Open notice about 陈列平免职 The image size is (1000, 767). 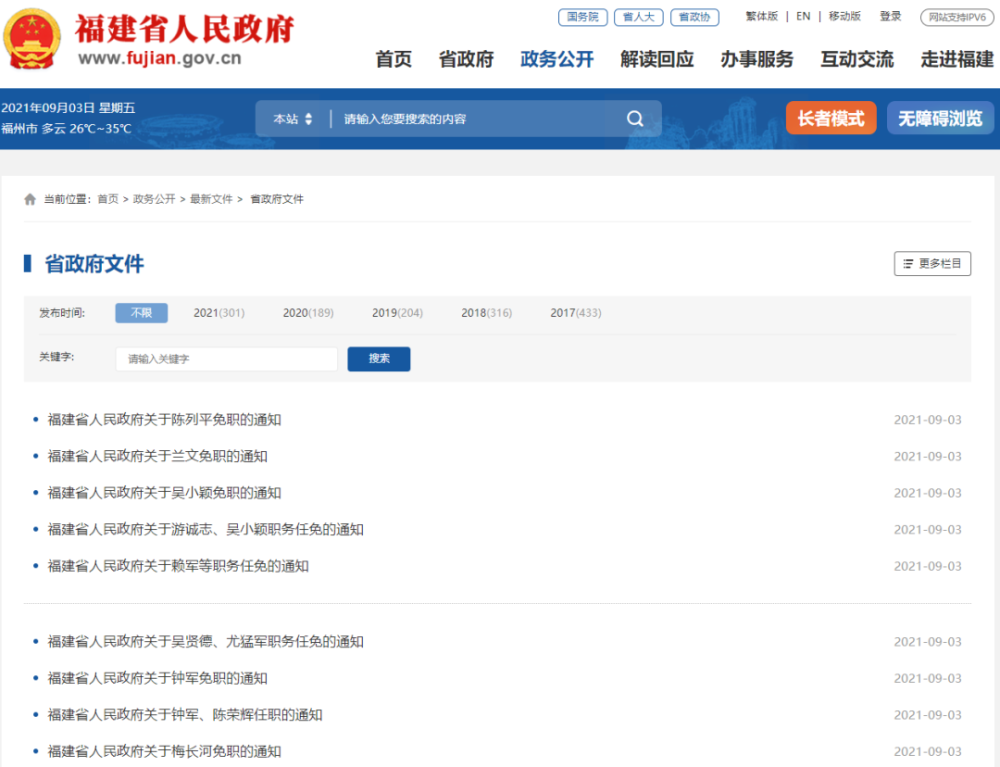[165, 420]
